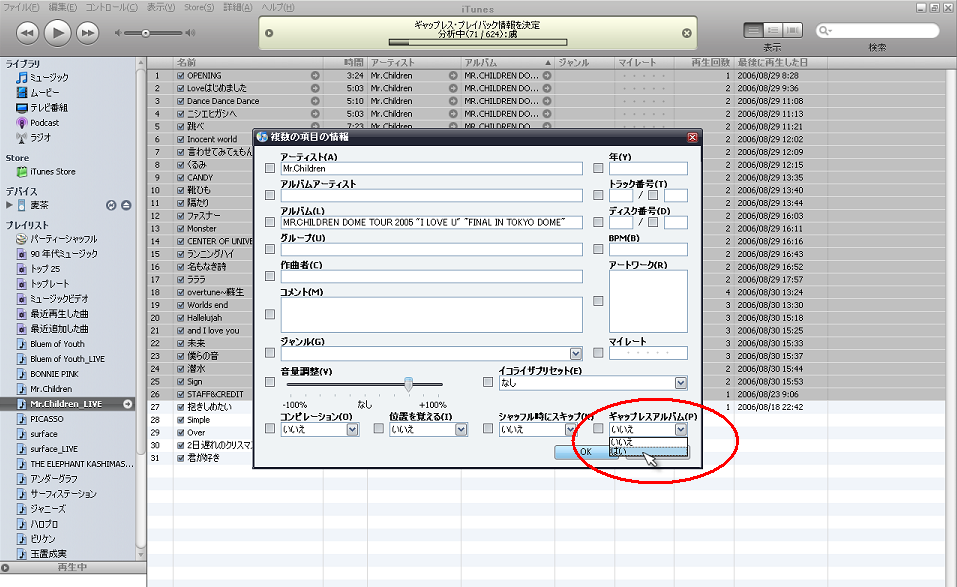Open the 編集(E) menu
Viewport: 957px width, 587px height.
tap(63, 7)
